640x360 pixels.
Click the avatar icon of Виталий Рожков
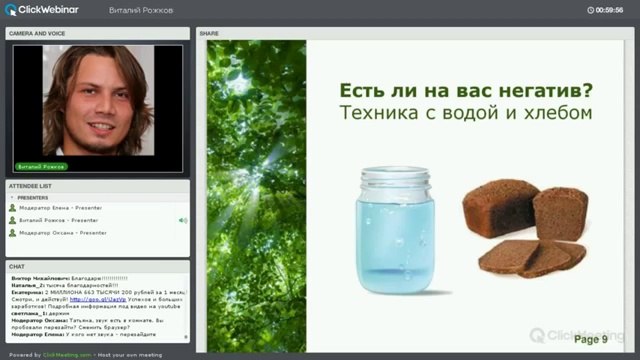(x=13, y=220)
